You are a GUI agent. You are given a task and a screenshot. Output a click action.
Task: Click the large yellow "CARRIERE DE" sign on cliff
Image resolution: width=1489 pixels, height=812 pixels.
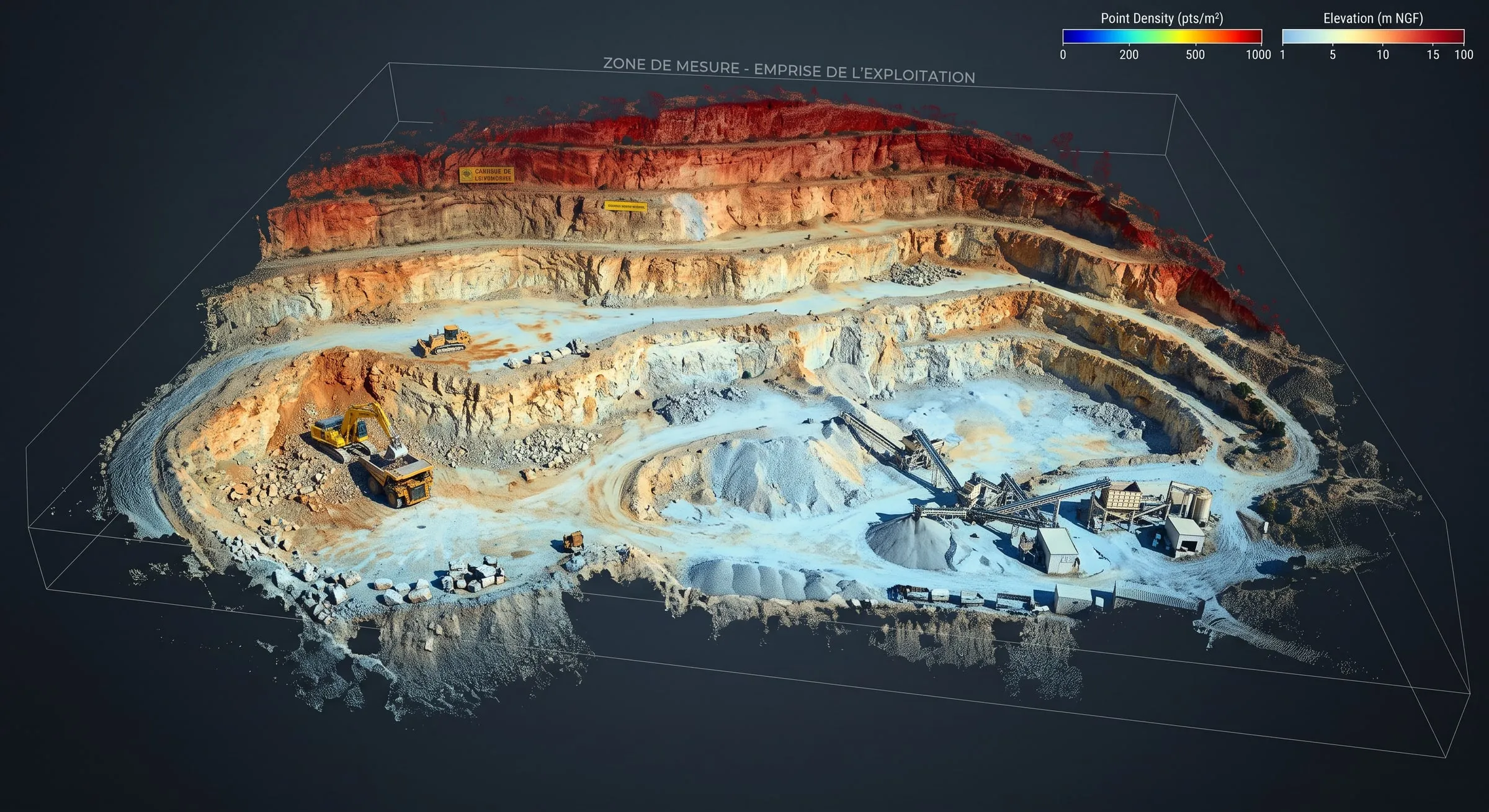(x=486, y=175)
